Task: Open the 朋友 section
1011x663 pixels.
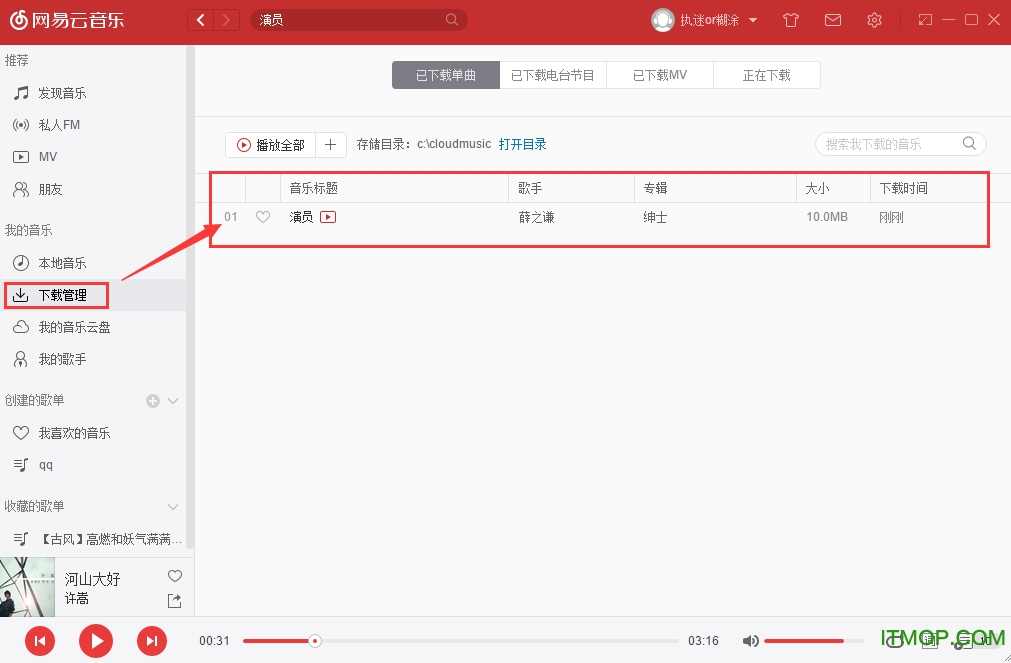Action: [x=55, y=189]
